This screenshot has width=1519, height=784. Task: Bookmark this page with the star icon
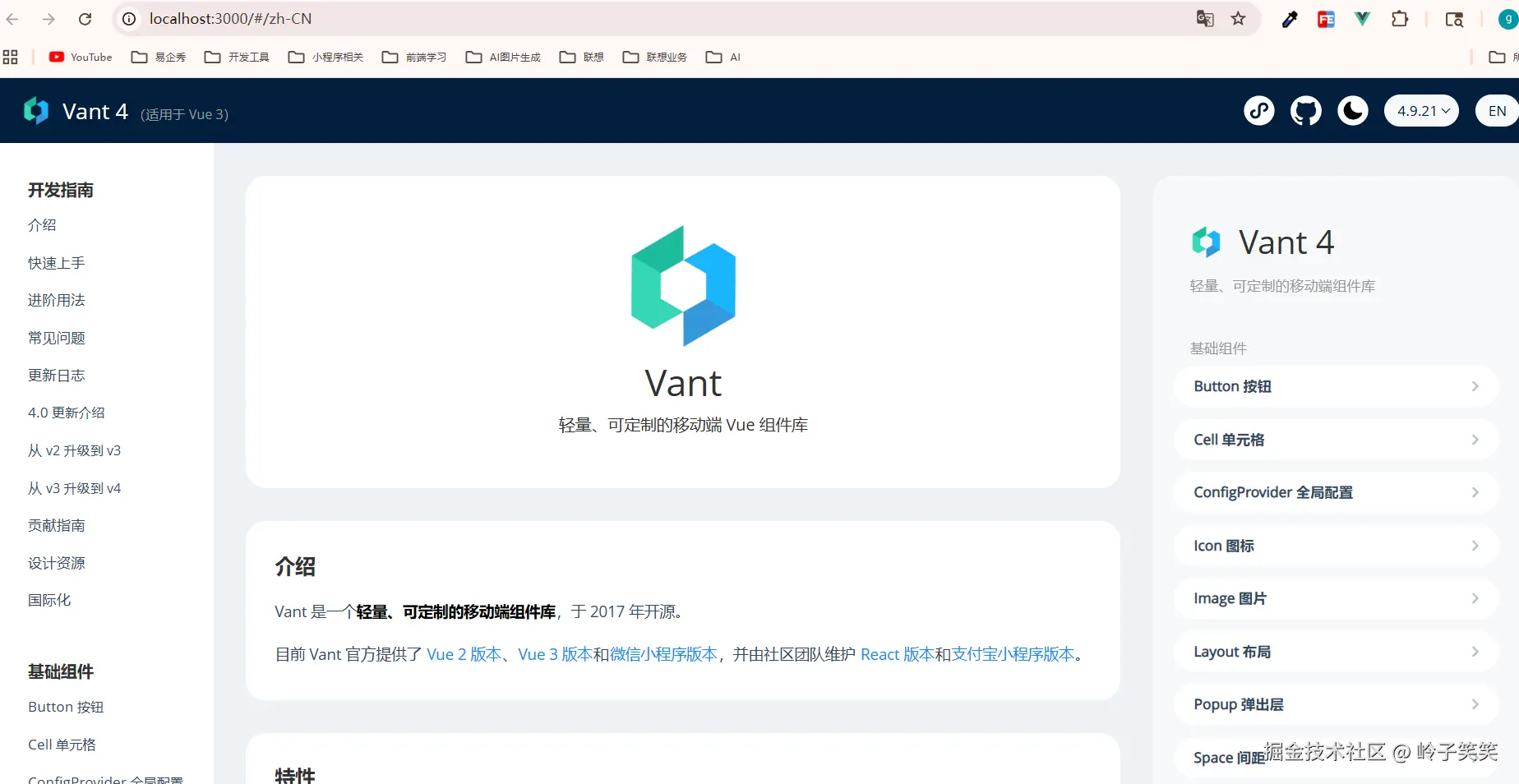[1239, 19]
